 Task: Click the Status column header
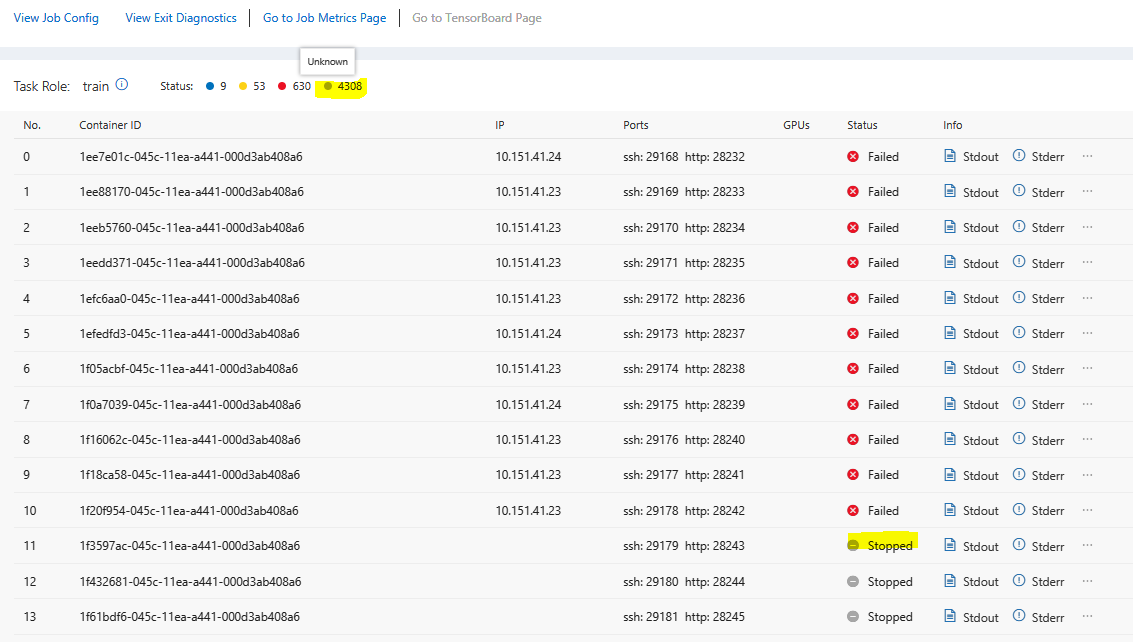pos(862,125)
